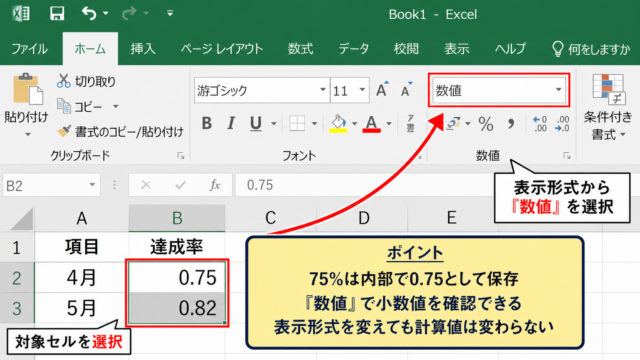Click the cell containing 4月

[82, 278]
